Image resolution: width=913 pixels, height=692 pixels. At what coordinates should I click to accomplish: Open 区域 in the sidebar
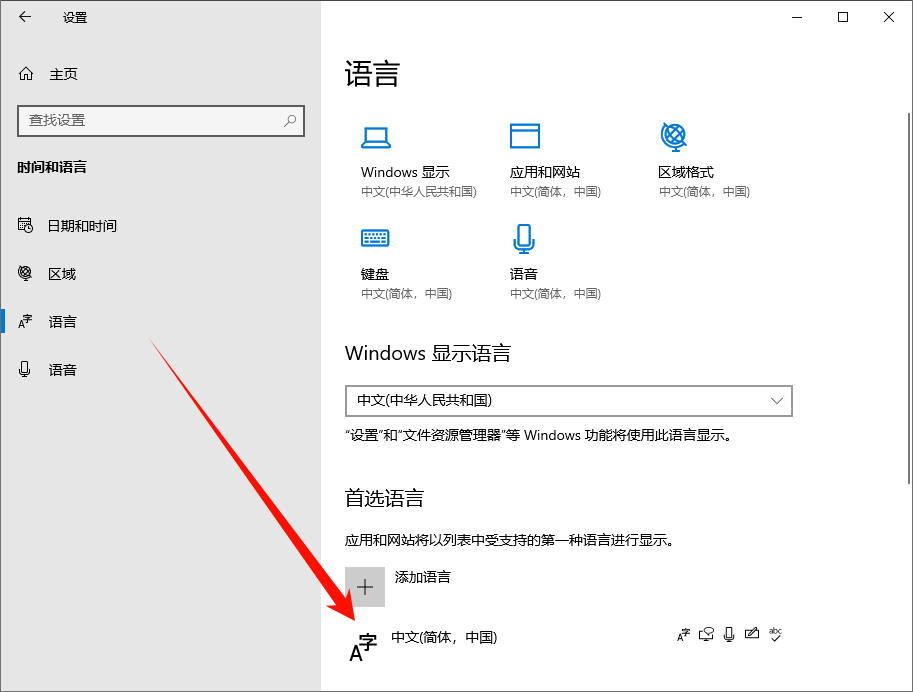click(x=62, y=274)
